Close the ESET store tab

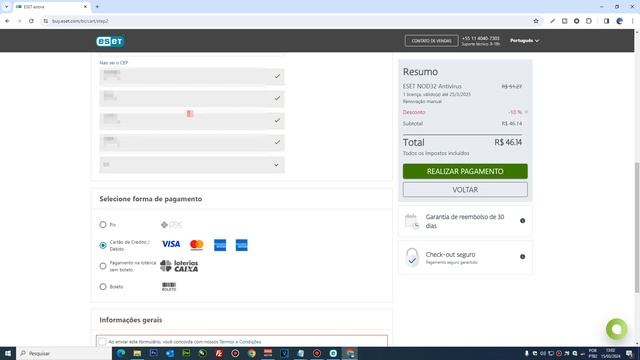[85, 7]
